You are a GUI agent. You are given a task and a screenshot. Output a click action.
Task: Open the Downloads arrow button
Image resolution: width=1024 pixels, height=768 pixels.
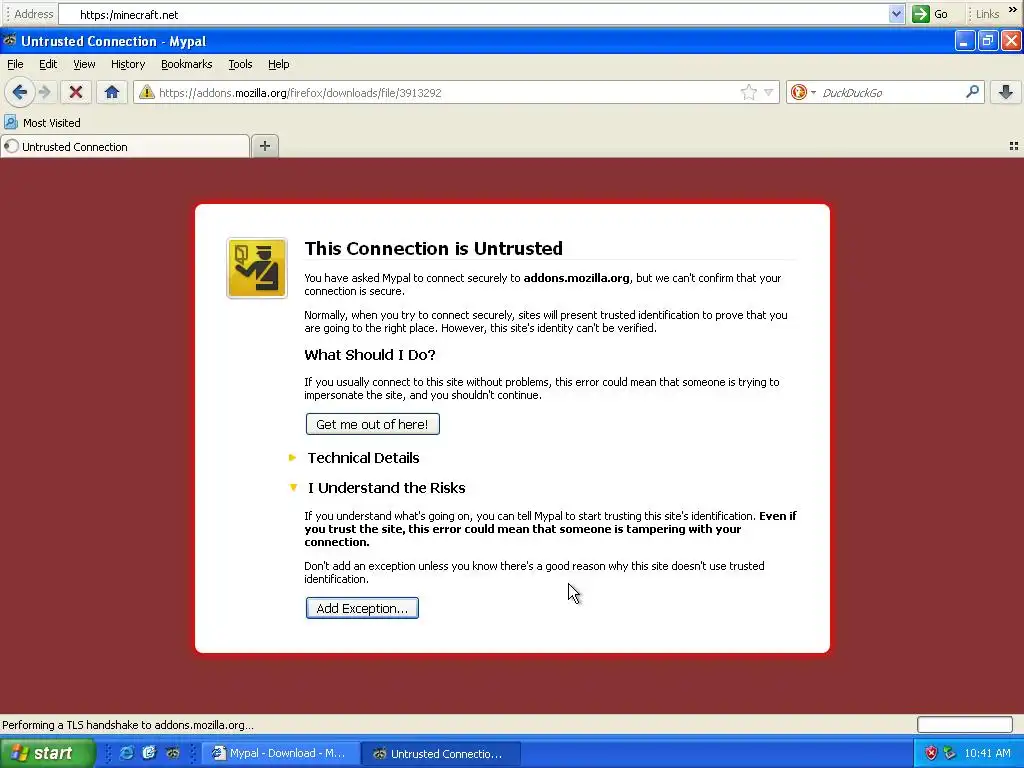(x=1006, y=92)
